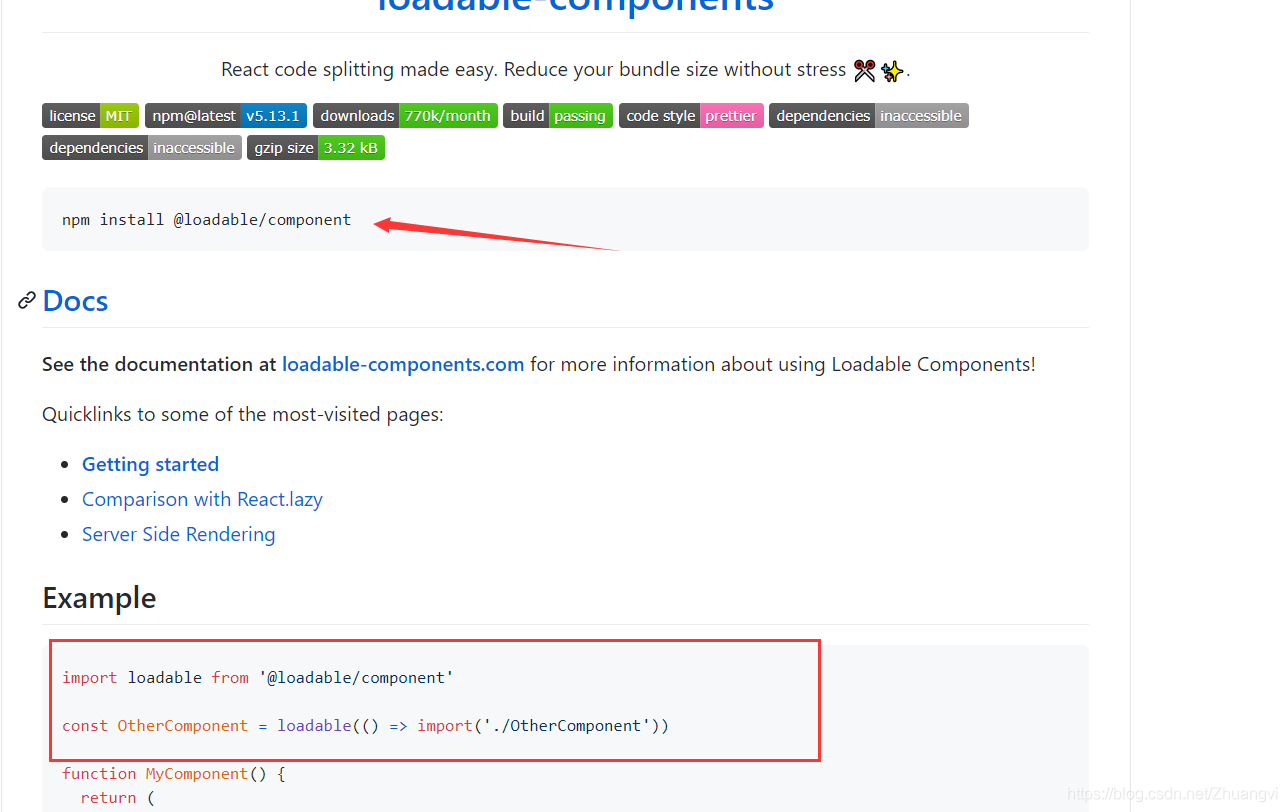
Task: Open Comparison with React.lazy link
Action: (202, 499)
